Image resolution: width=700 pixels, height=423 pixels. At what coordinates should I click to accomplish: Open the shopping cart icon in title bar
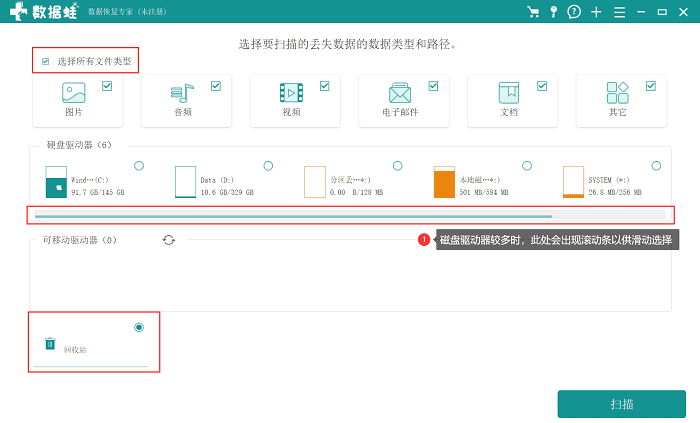click(533, 12)
